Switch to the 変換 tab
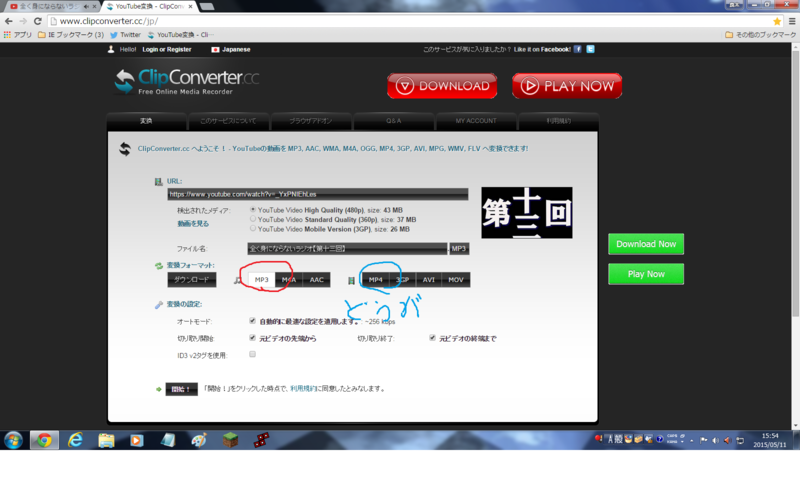 [x=146, y=121]
